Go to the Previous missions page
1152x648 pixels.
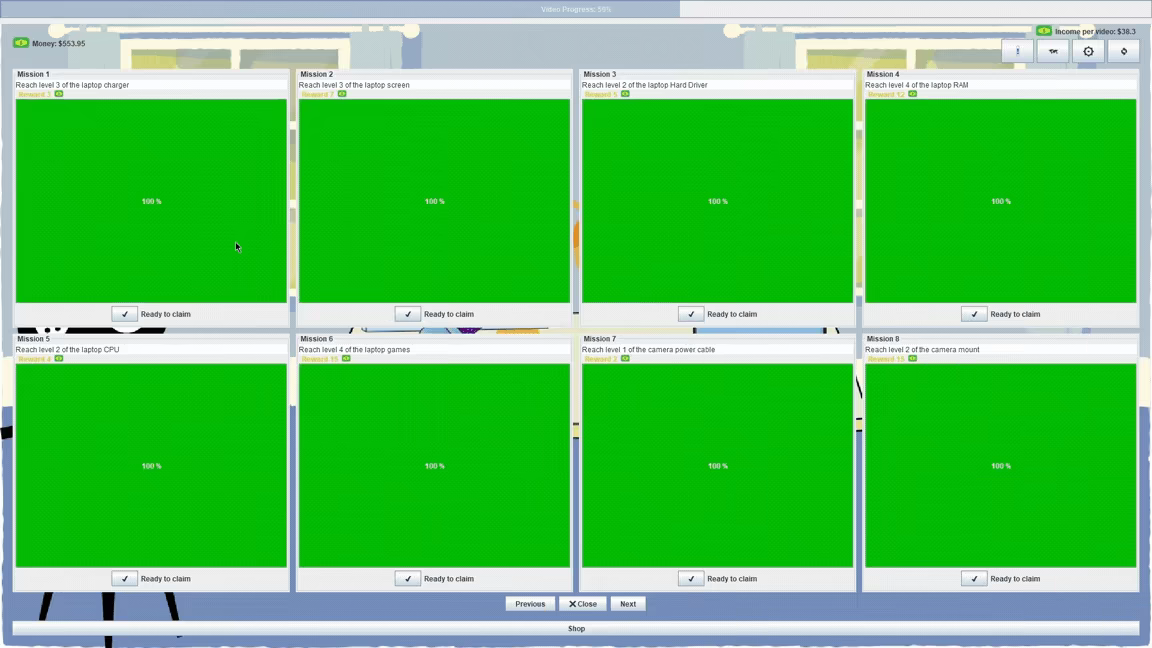pyautogui.click(x=530, y=604)
